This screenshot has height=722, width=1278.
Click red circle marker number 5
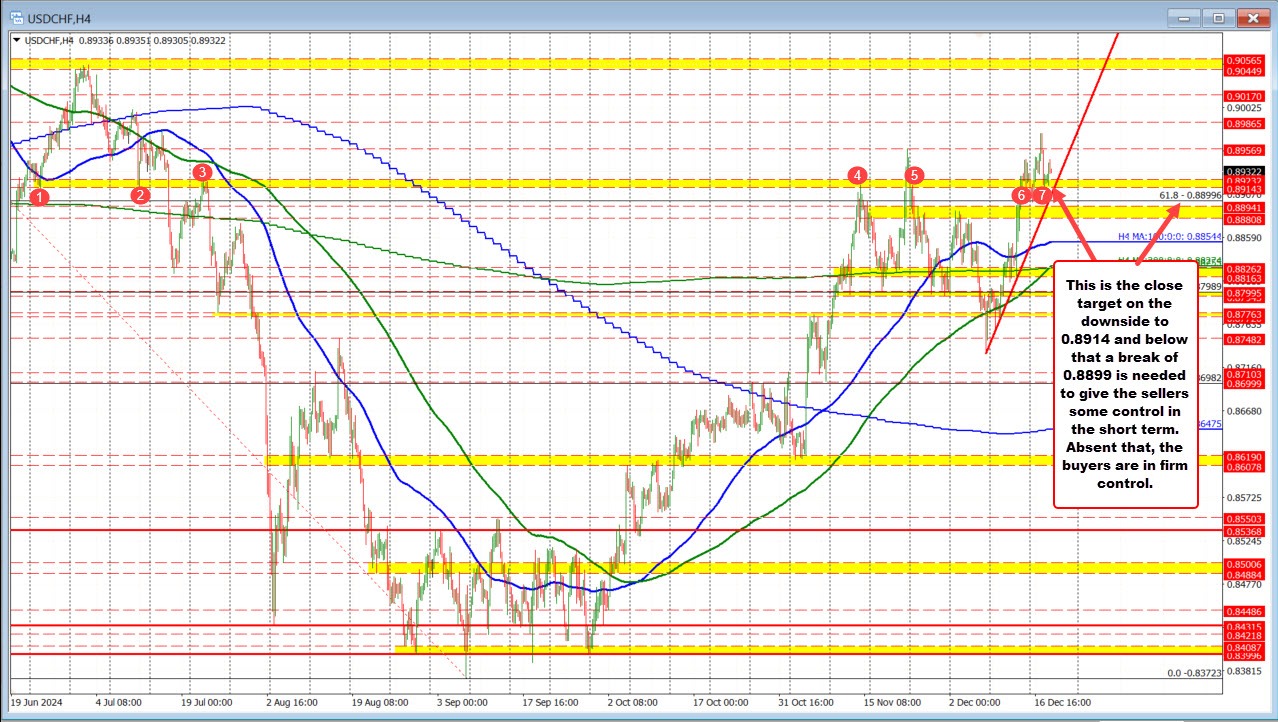tap(913, 176)
